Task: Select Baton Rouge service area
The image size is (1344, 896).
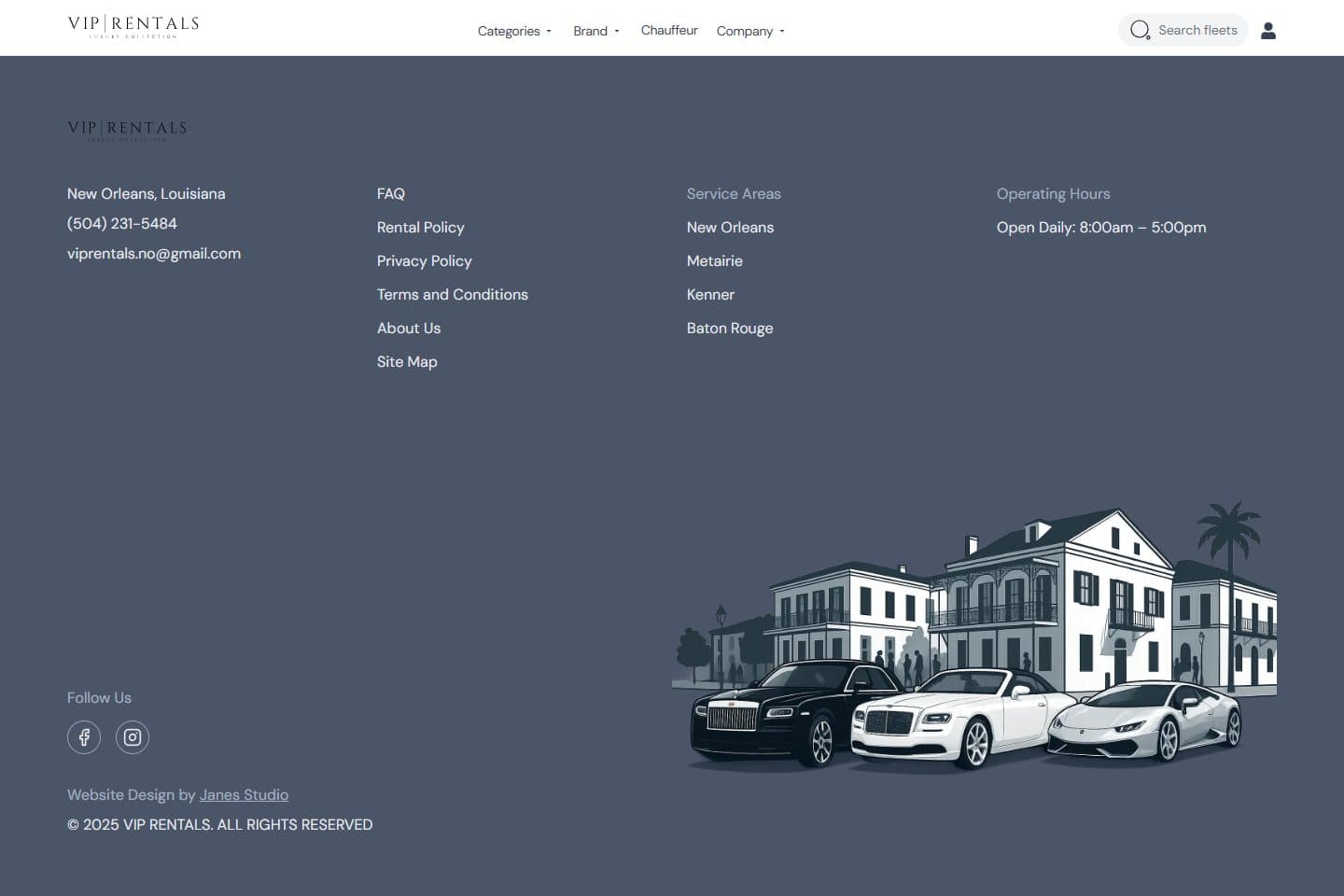Action: tap(730, 328)
